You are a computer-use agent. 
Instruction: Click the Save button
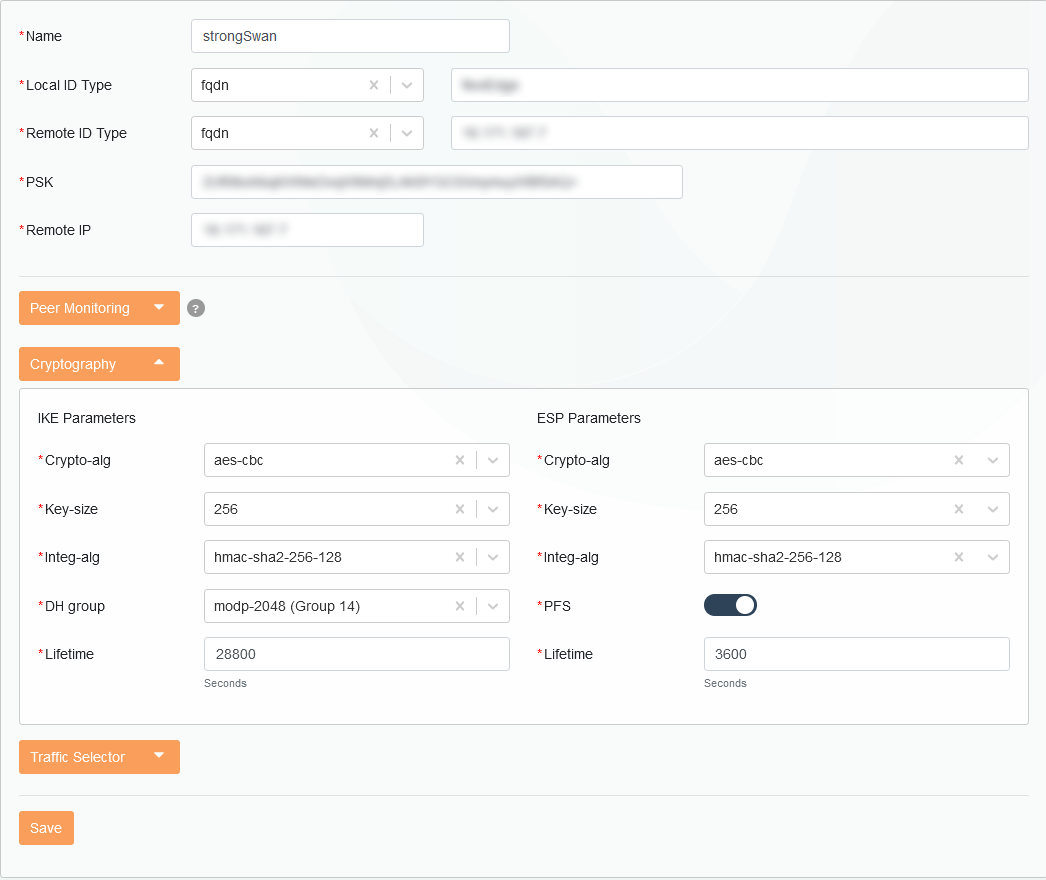point(46,828)
